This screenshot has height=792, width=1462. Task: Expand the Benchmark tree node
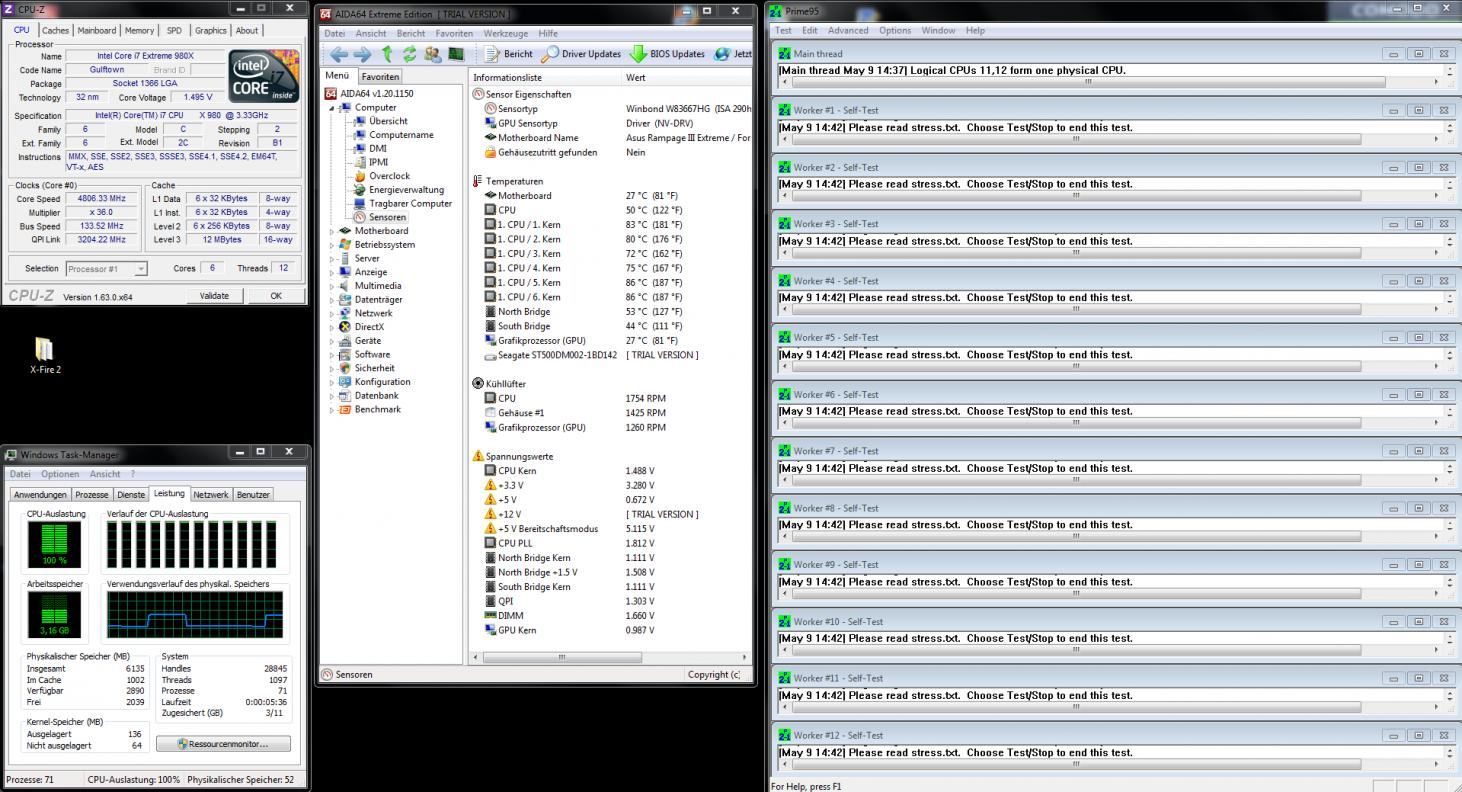332,409
